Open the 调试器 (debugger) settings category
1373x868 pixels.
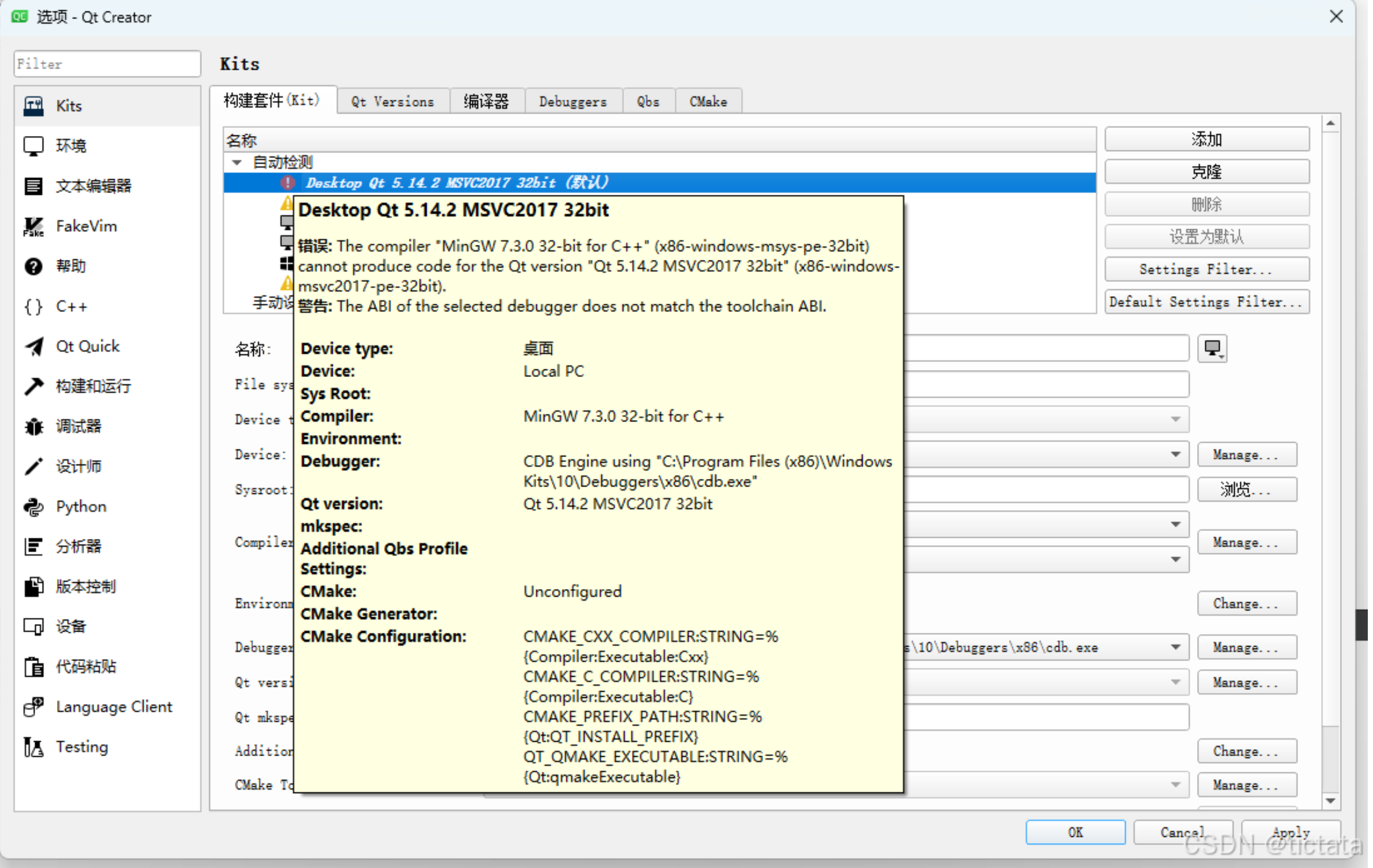pyautogui.click(x=78, y=426)
